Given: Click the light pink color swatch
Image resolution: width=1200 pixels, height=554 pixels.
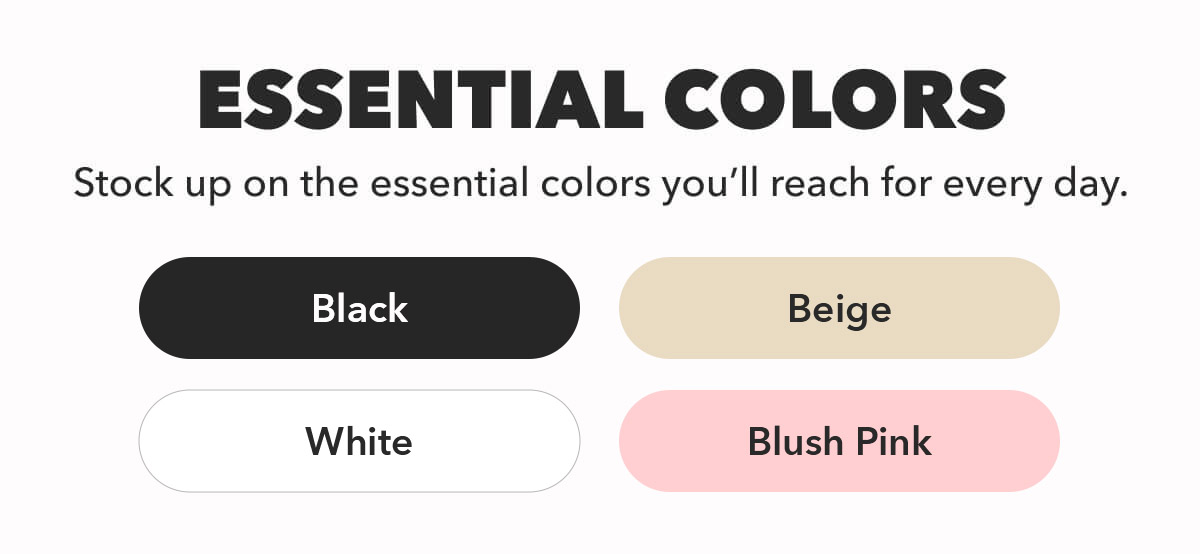Looking at the screenshot, I should click(839, 441).
